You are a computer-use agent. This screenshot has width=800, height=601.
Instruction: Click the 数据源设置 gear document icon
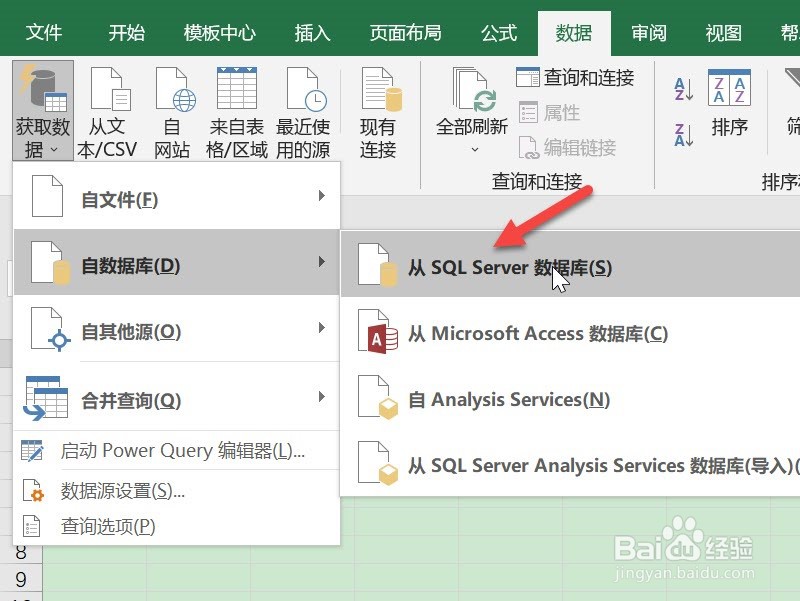coord(33,491)
